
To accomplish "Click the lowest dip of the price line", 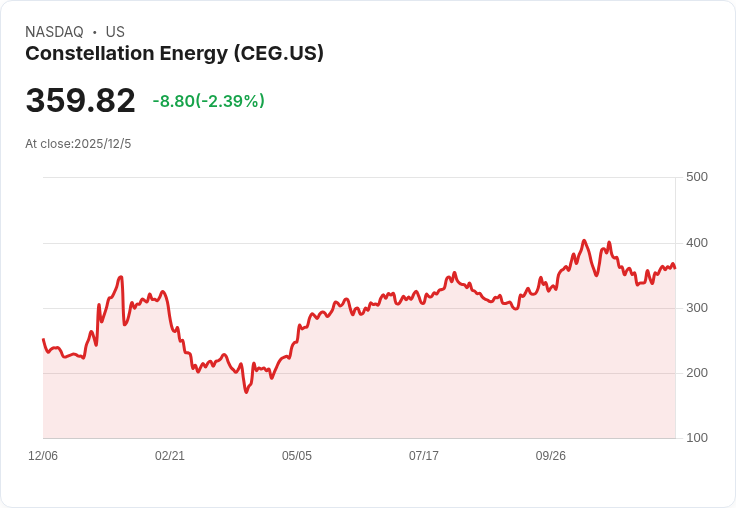I will click(x=245, y=392).
